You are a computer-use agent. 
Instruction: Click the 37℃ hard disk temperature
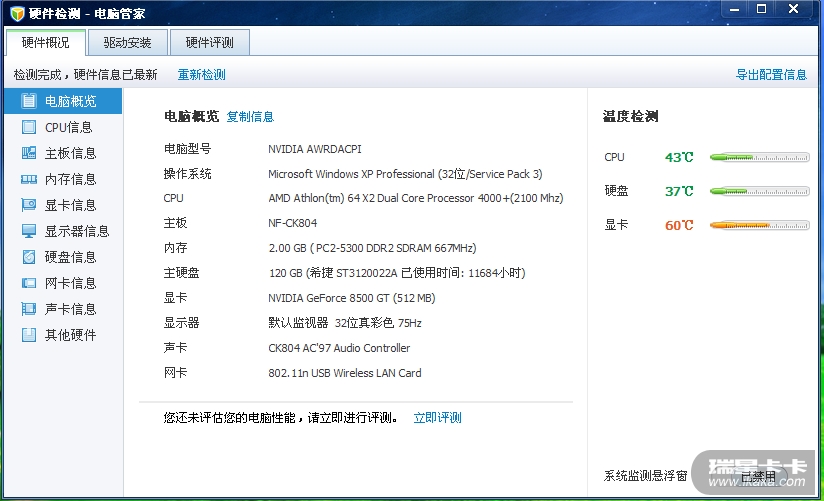coord(679,191)
